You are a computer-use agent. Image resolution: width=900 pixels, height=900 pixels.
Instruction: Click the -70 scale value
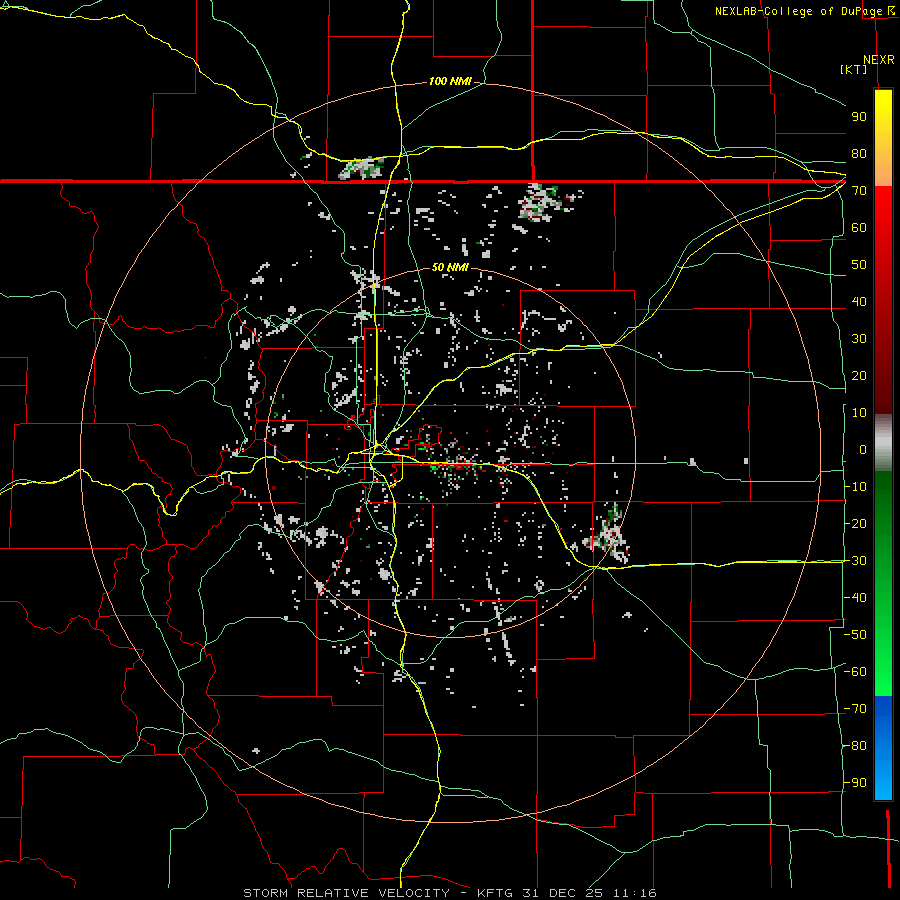pyautogui.click(x=855, y=709)
